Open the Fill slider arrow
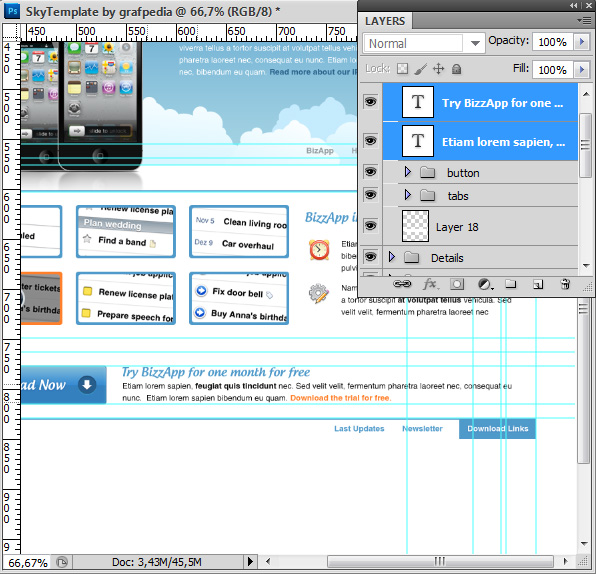596x574 pixels. (582, 70)
